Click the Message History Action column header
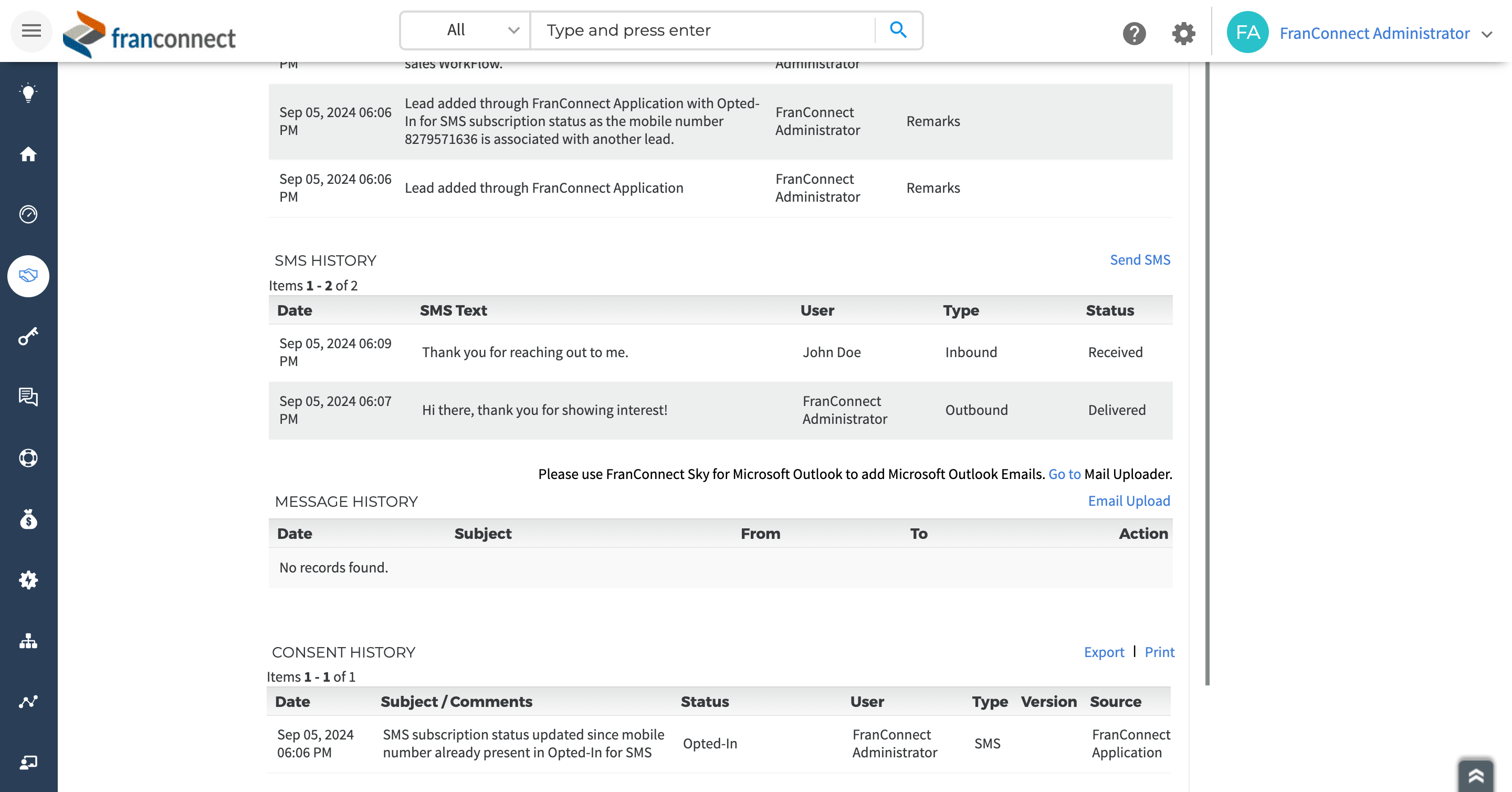This screenshot has width=1512, height=792. pyautogui.click(x=1143, y=533)
